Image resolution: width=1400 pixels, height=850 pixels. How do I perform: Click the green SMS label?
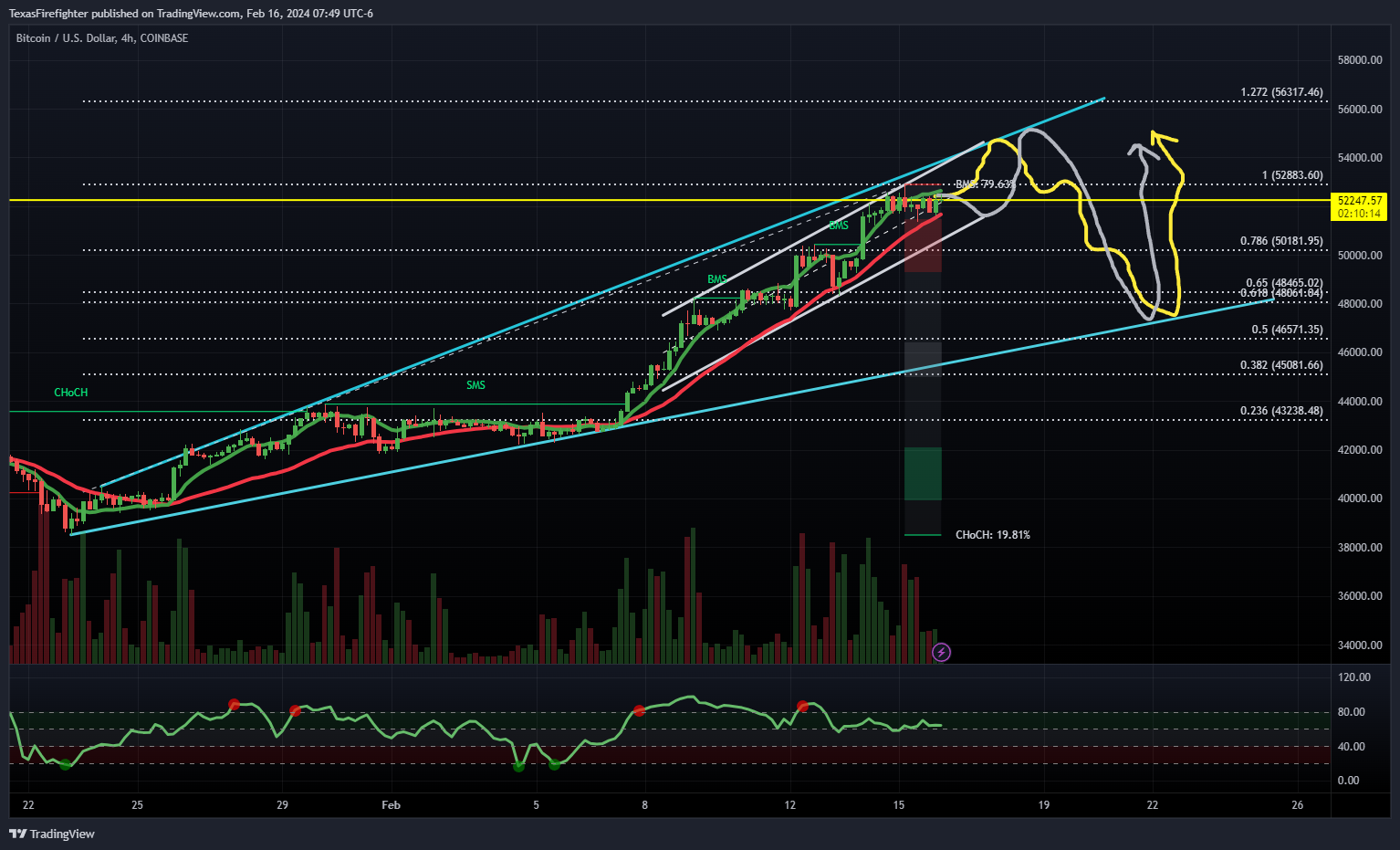coord(475,385)
